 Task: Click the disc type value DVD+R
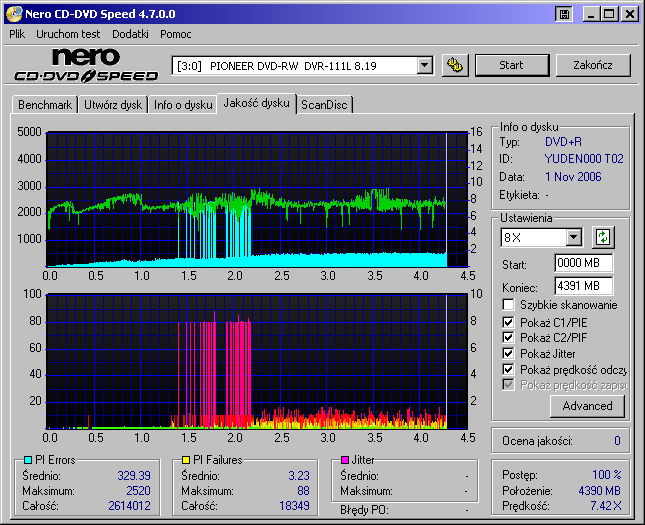563,142
